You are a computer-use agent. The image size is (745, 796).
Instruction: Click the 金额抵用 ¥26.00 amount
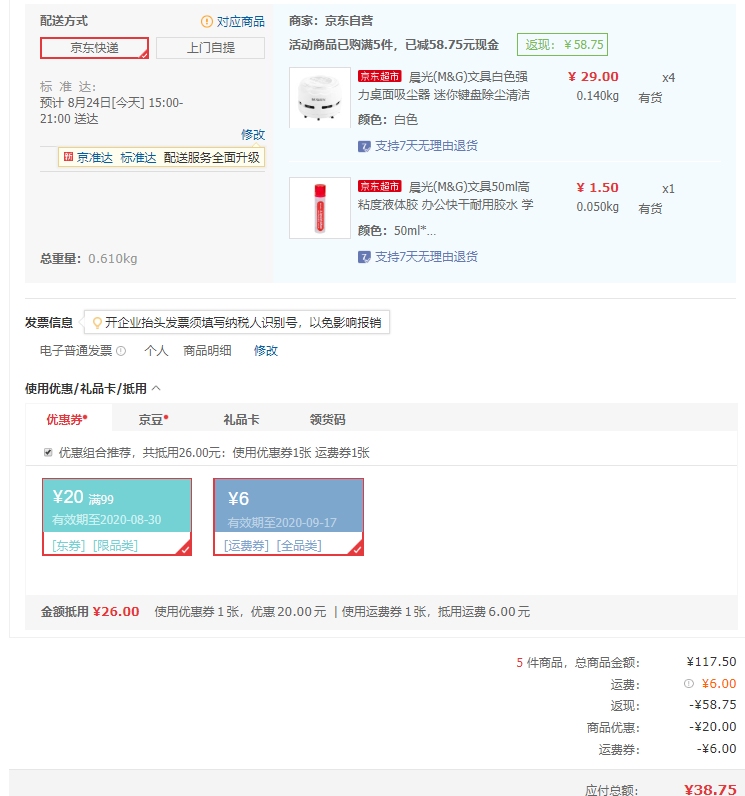[116, 612]
